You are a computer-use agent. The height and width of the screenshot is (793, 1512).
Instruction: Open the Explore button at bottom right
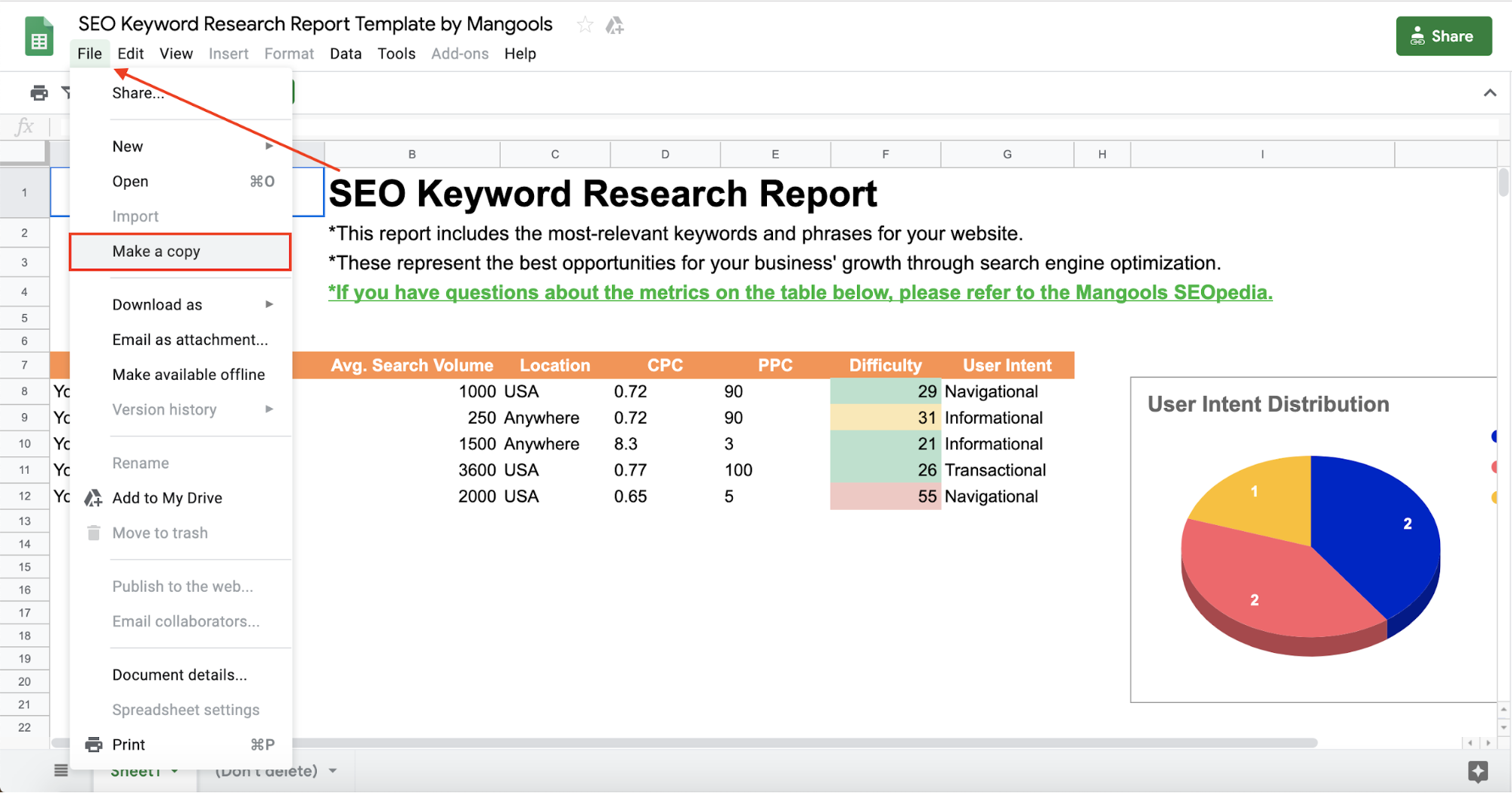click(x=1477, y=771)
